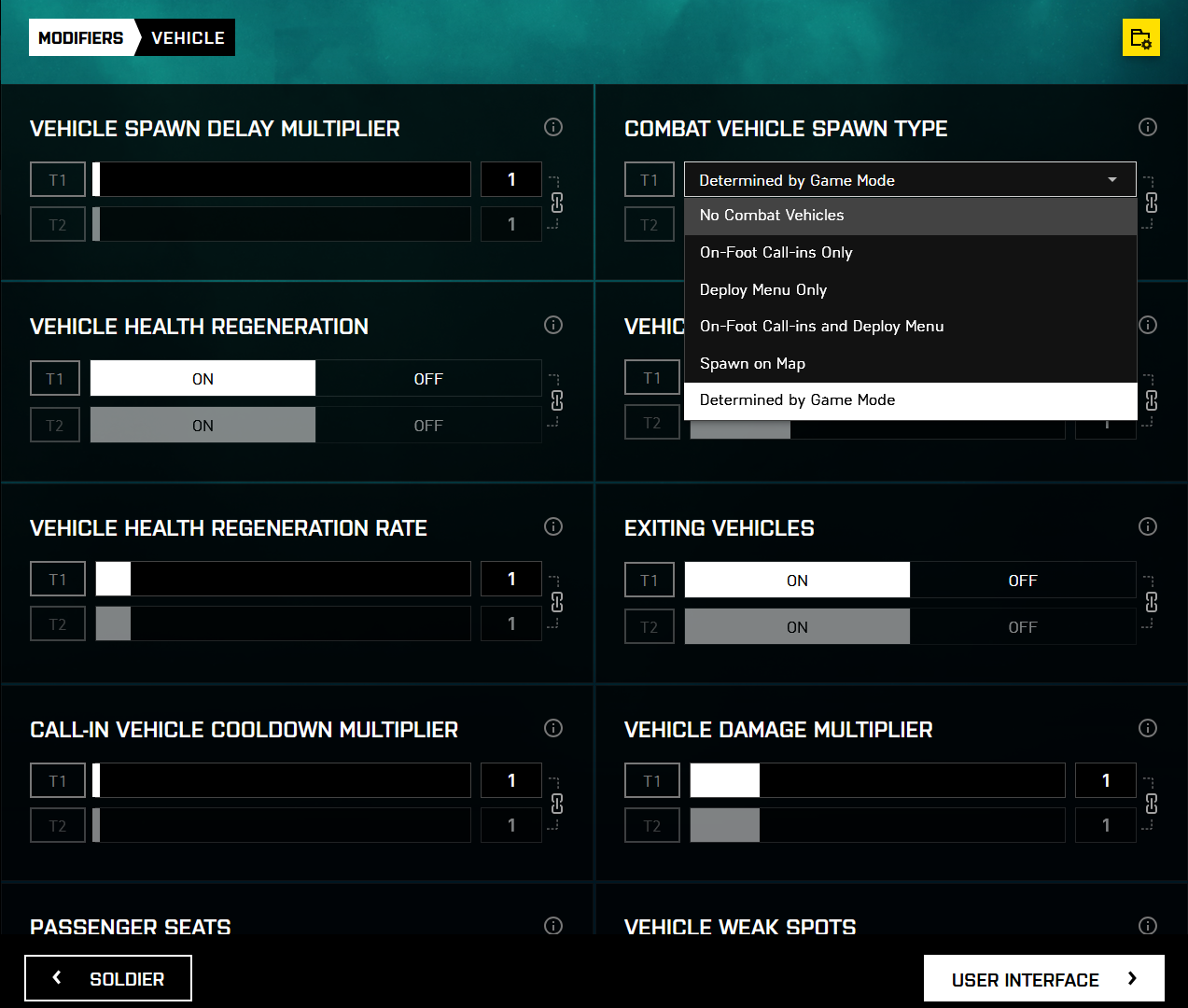Toggle team link for Vehicle Health Regeneration

pos(556,400)
